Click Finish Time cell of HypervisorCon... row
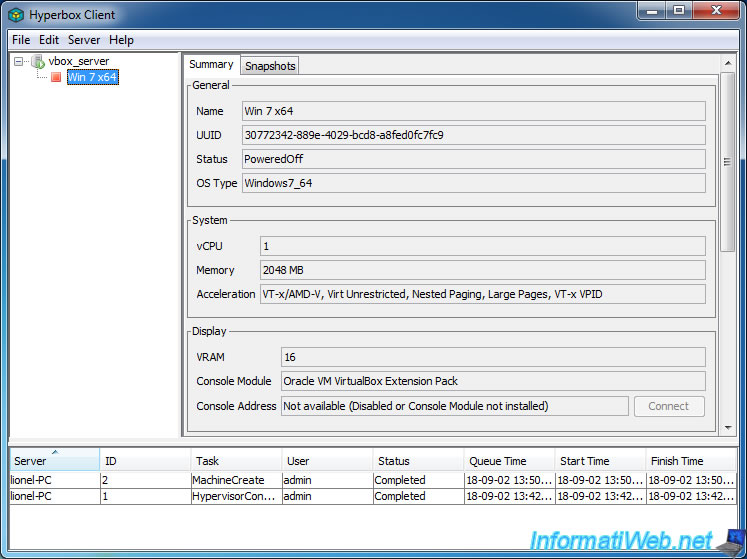The height and width of the screenshot is (559, 747). click(x=691, y=496)
